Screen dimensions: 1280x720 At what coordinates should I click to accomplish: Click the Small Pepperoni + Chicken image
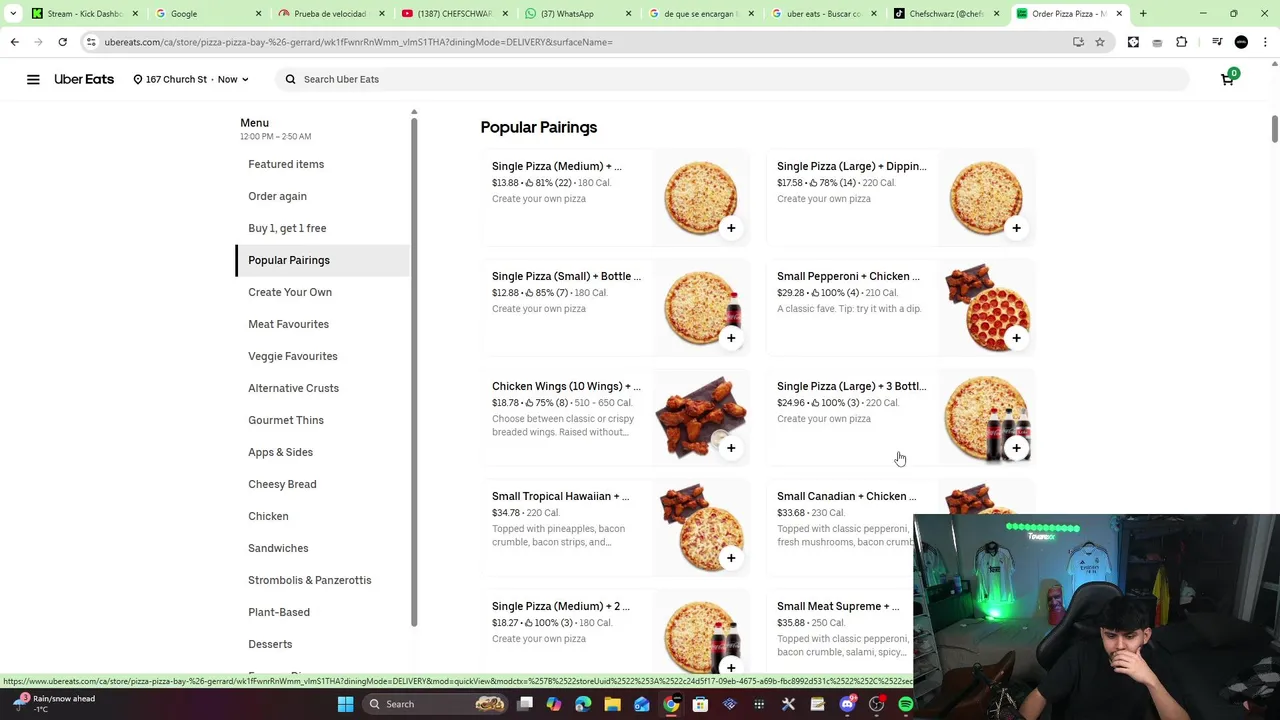click(x=986, y=307)
